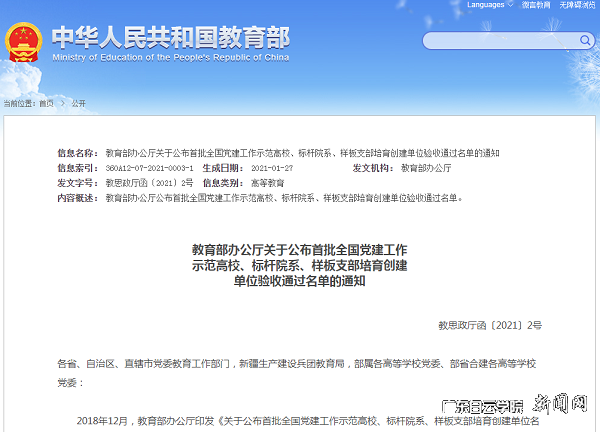
Task: Open the 无障碍浏览 accessibility link
Action: (576, 5)
